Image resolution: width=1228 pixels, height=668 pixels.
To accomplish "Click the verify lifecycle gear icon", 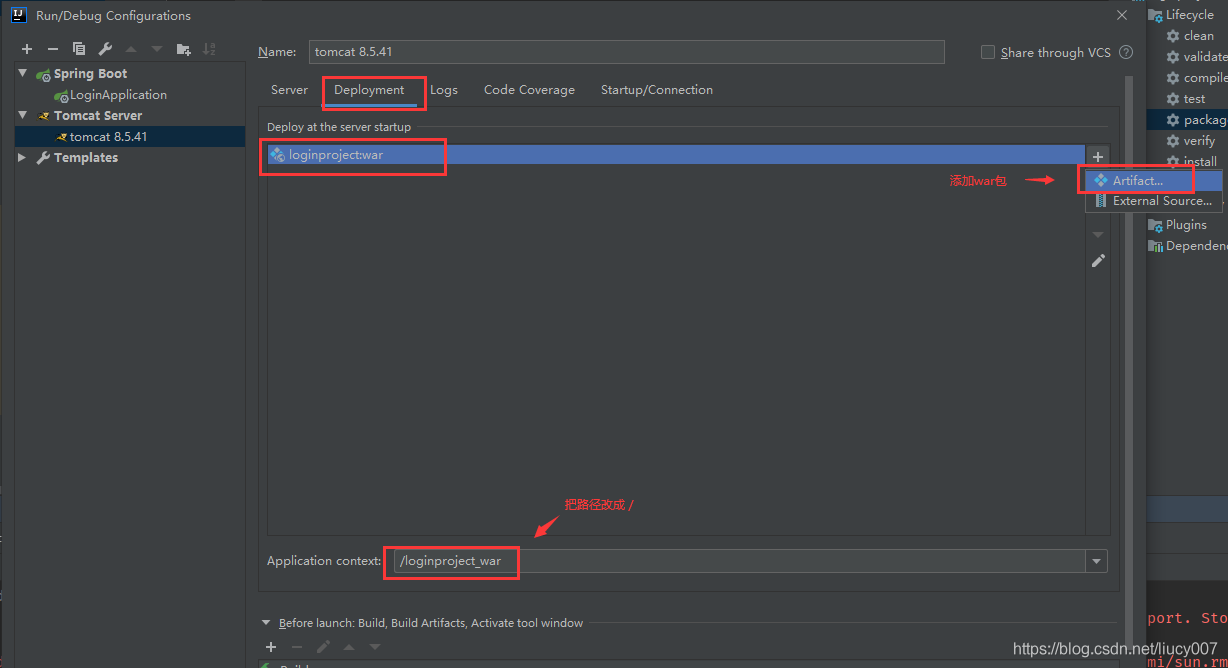I will point(1173,141).
